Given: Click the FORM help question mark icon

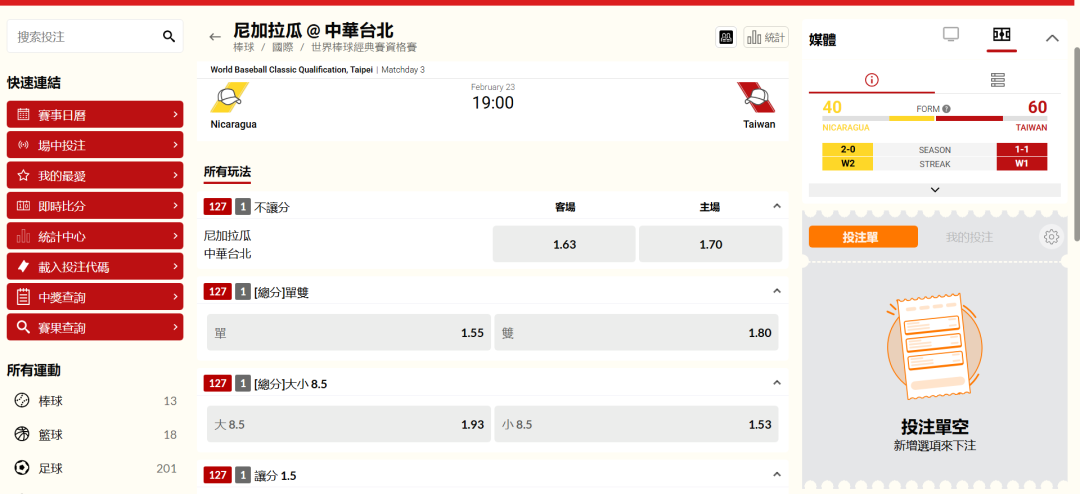Looking at the screenshot, I should click(x=946, y=109).
